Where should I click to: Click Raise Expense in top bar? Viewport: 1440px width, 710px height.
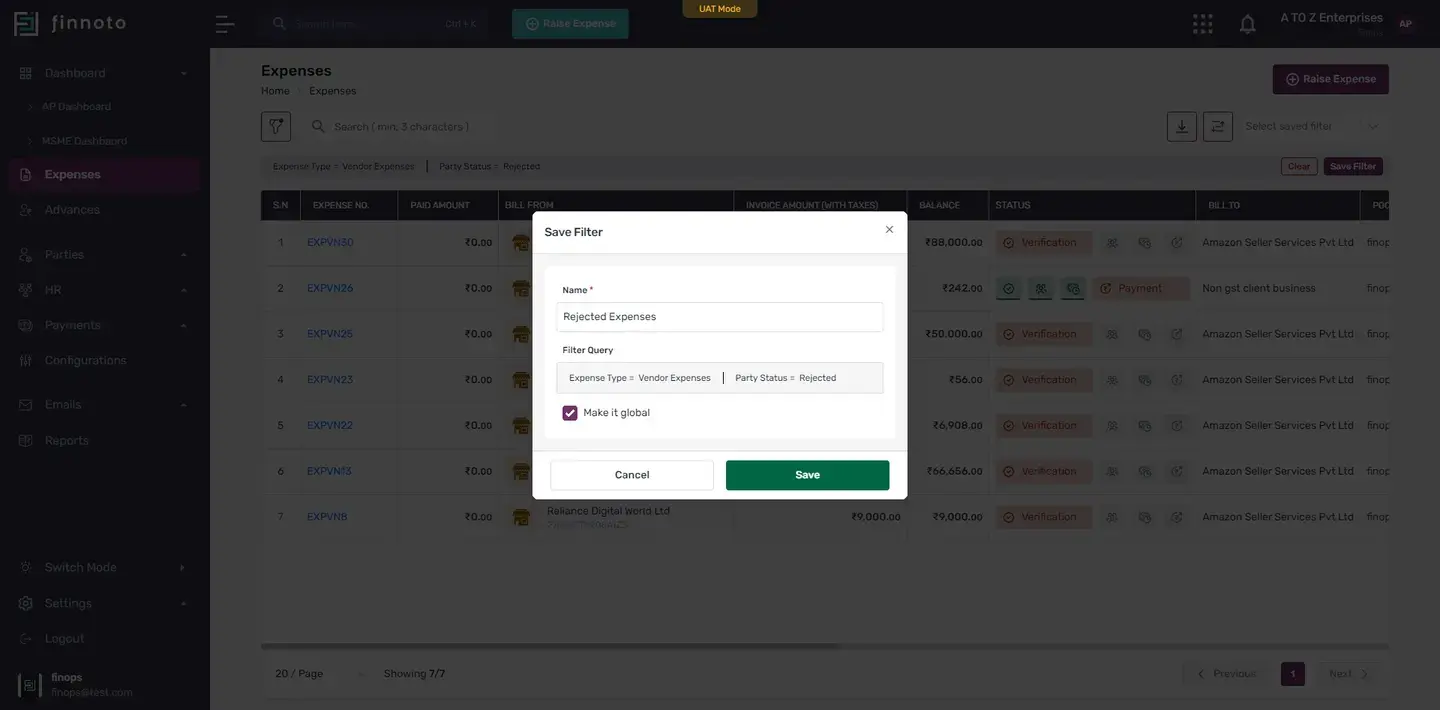(x=570, y=23)
